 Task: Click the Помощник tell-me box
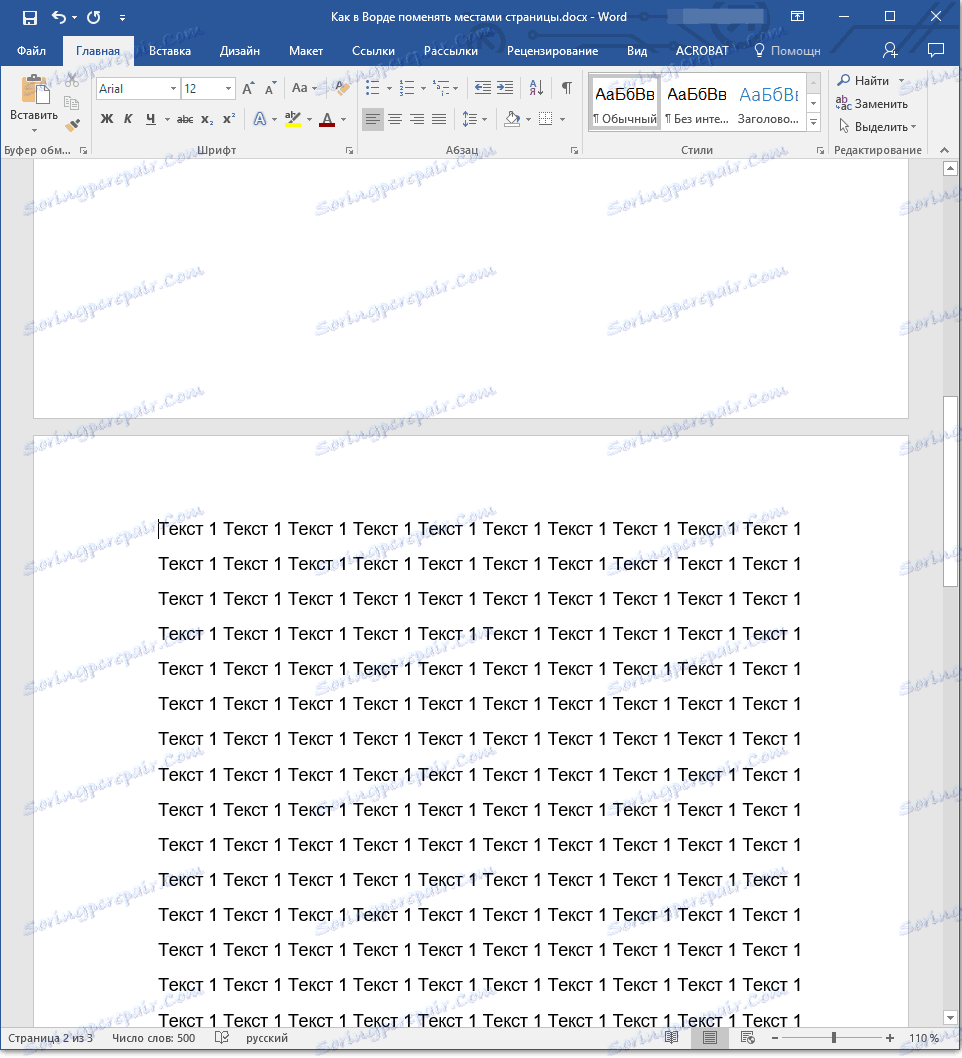(787, 51)
